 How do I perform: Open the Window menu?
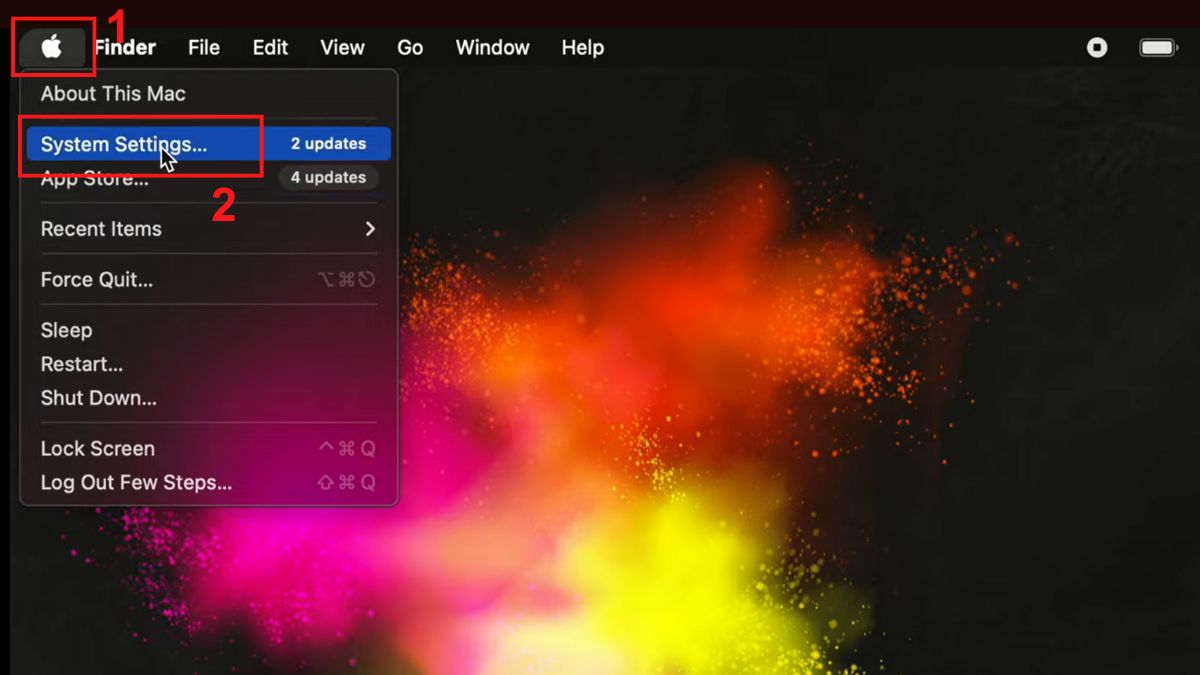pos(492,47)
